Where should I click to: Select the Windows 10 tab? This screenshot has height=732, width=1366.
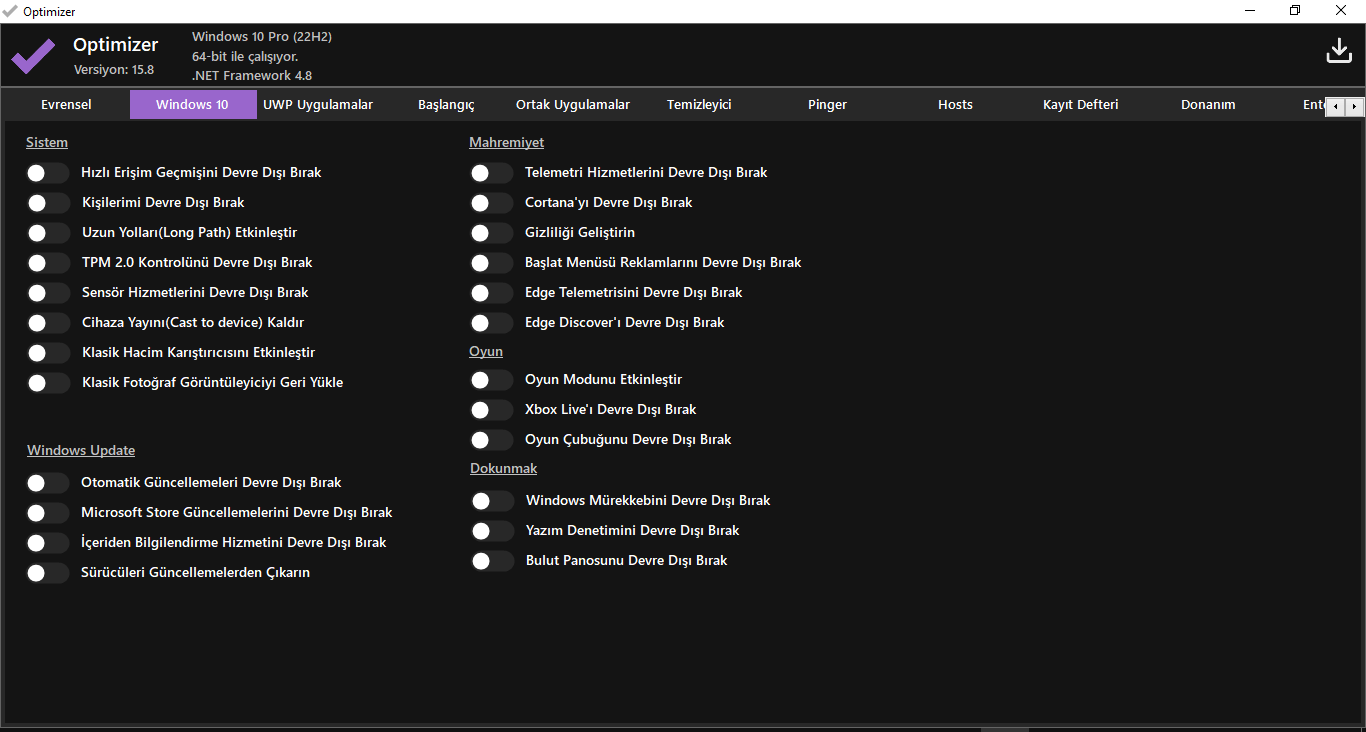coord(193,105)
